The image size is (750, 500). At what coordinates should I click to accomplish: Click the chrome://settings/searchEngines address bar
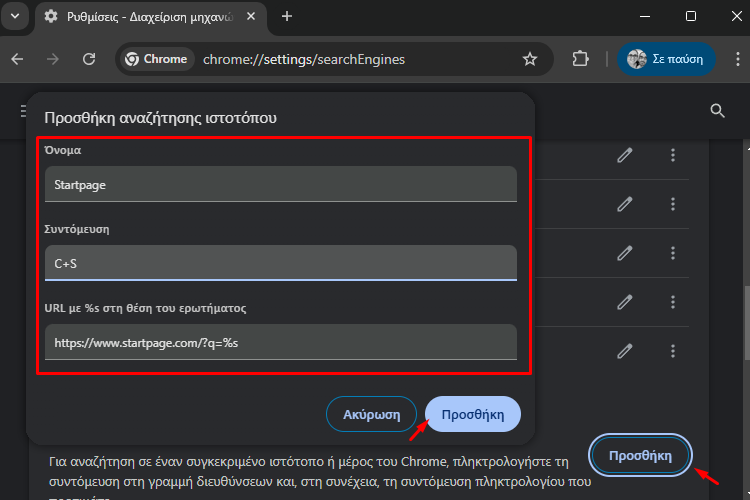304,59
